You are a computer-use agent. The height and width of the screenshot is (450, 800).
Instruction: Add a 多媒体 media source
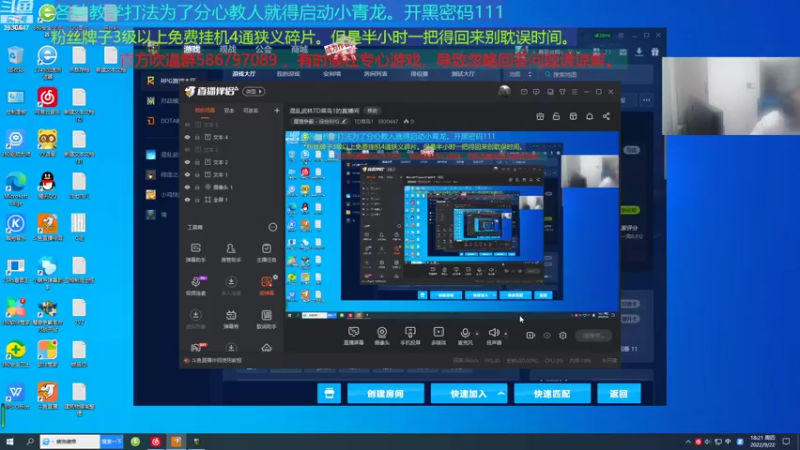click(438, 336)
